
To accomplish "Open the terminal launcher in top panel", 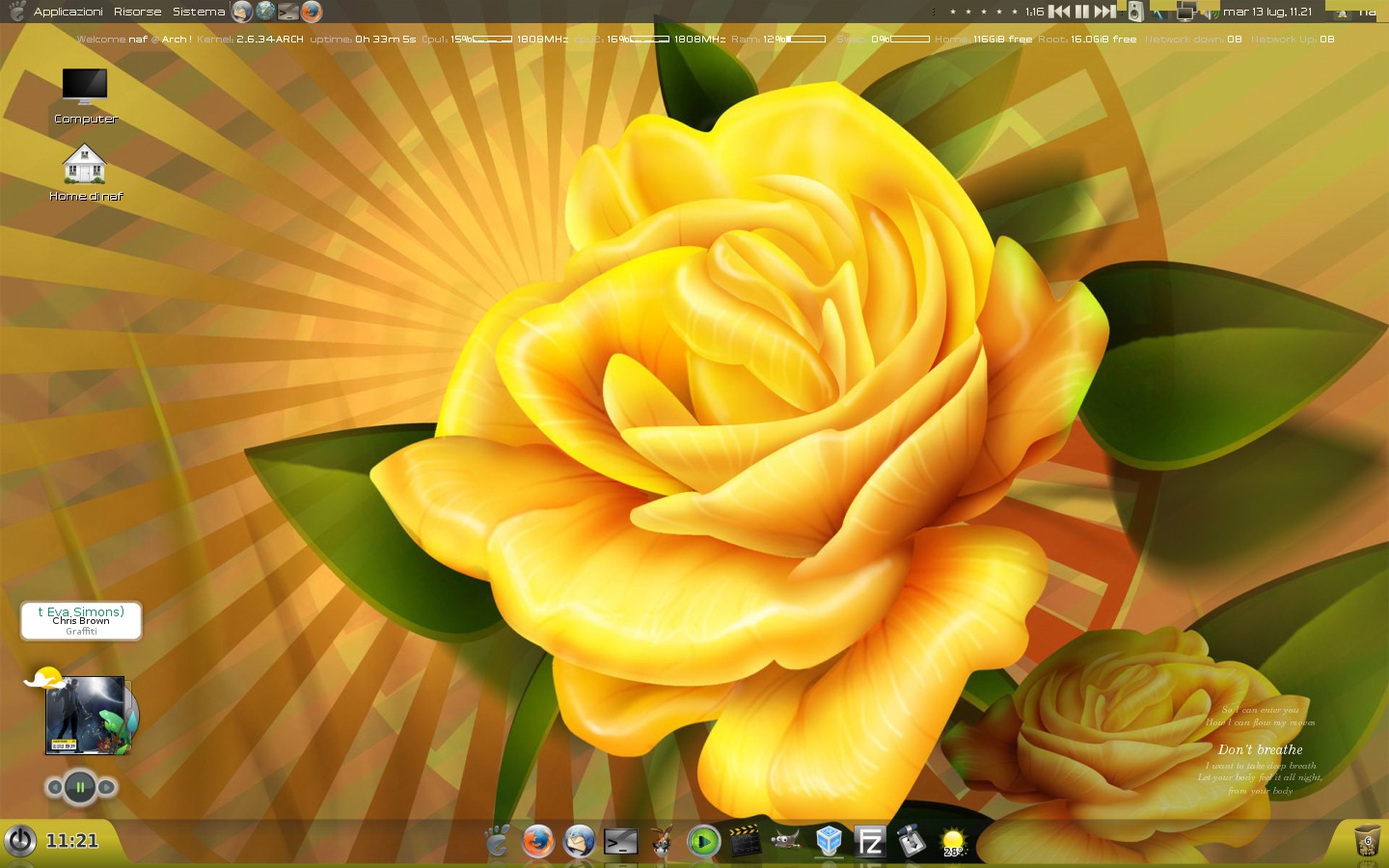I will point(288,12).
